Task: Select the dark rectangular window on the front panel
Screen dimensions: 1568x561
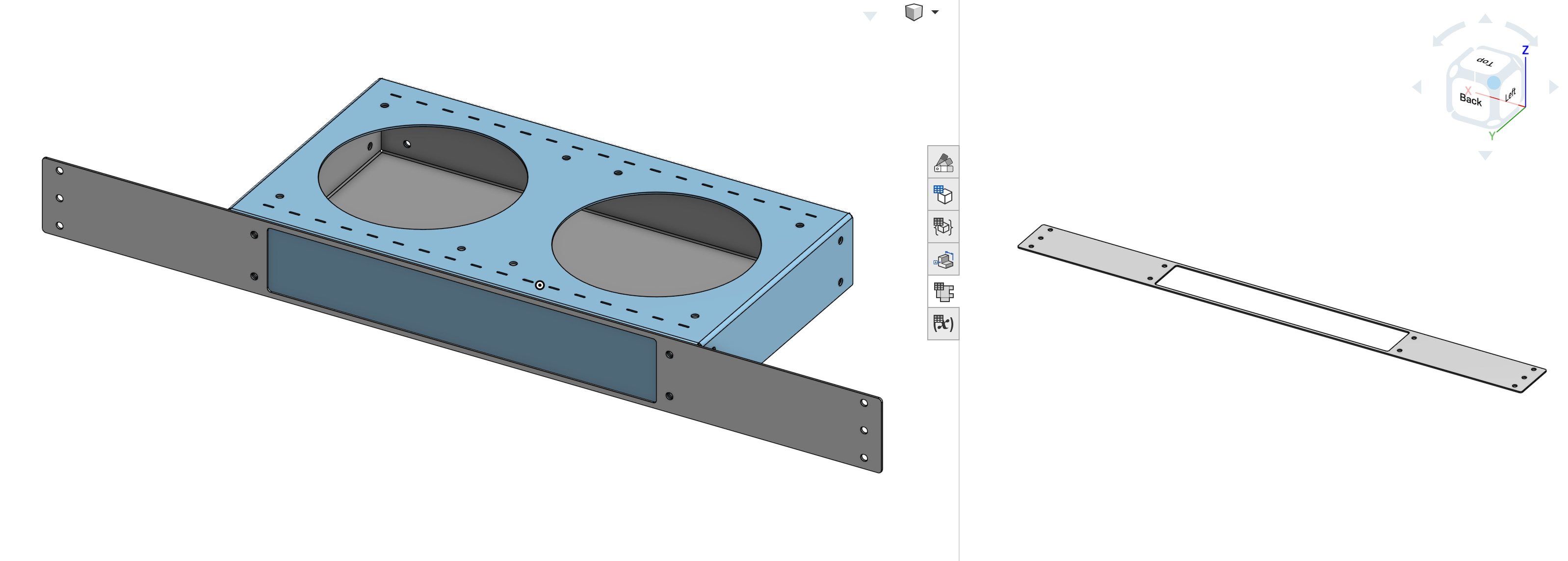Action: tap(461, 314)
